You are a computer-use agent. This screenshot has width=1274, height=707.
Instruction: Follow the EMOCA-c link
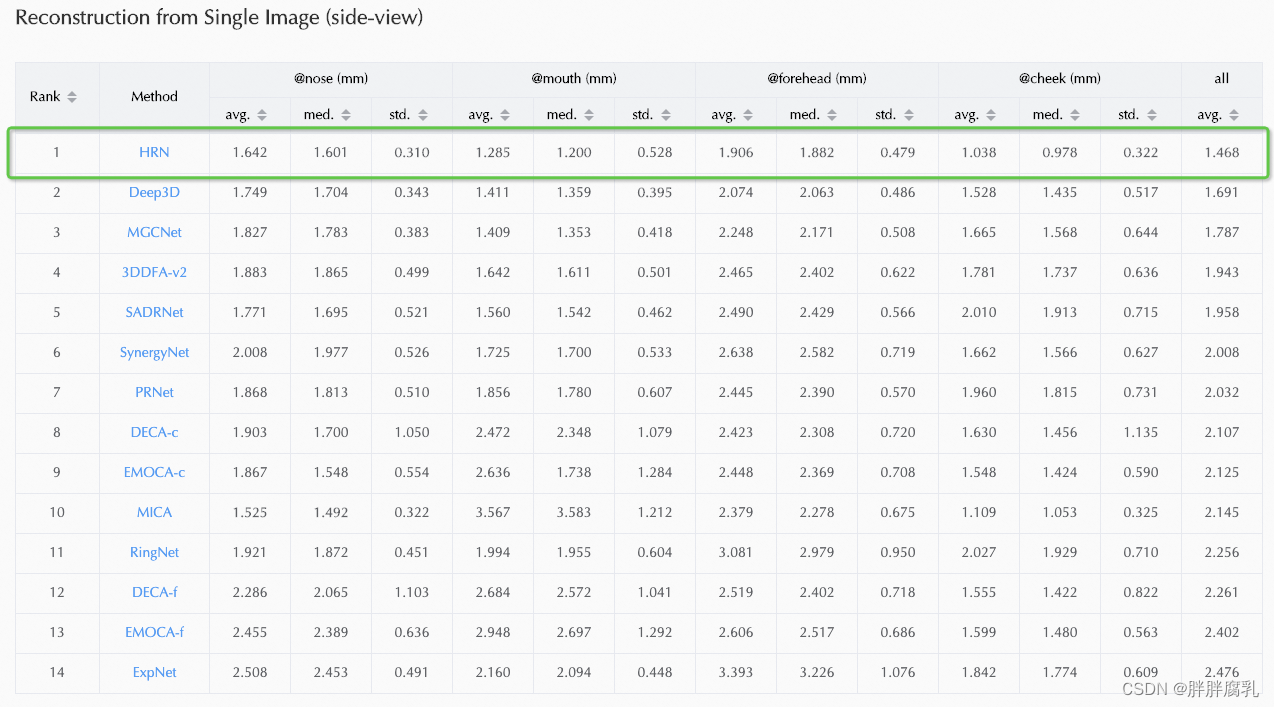click(154, 472)
